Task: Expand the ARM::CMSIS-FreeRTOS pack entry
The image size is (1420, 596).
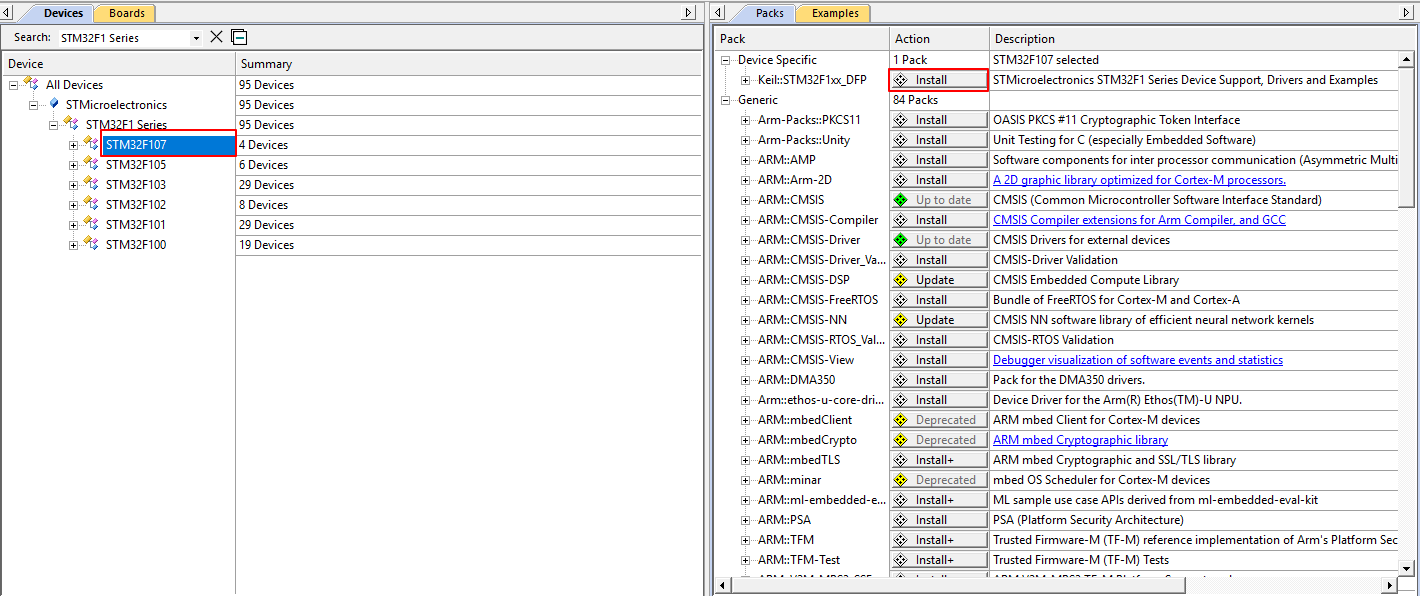Action: [x=747, y=300]
